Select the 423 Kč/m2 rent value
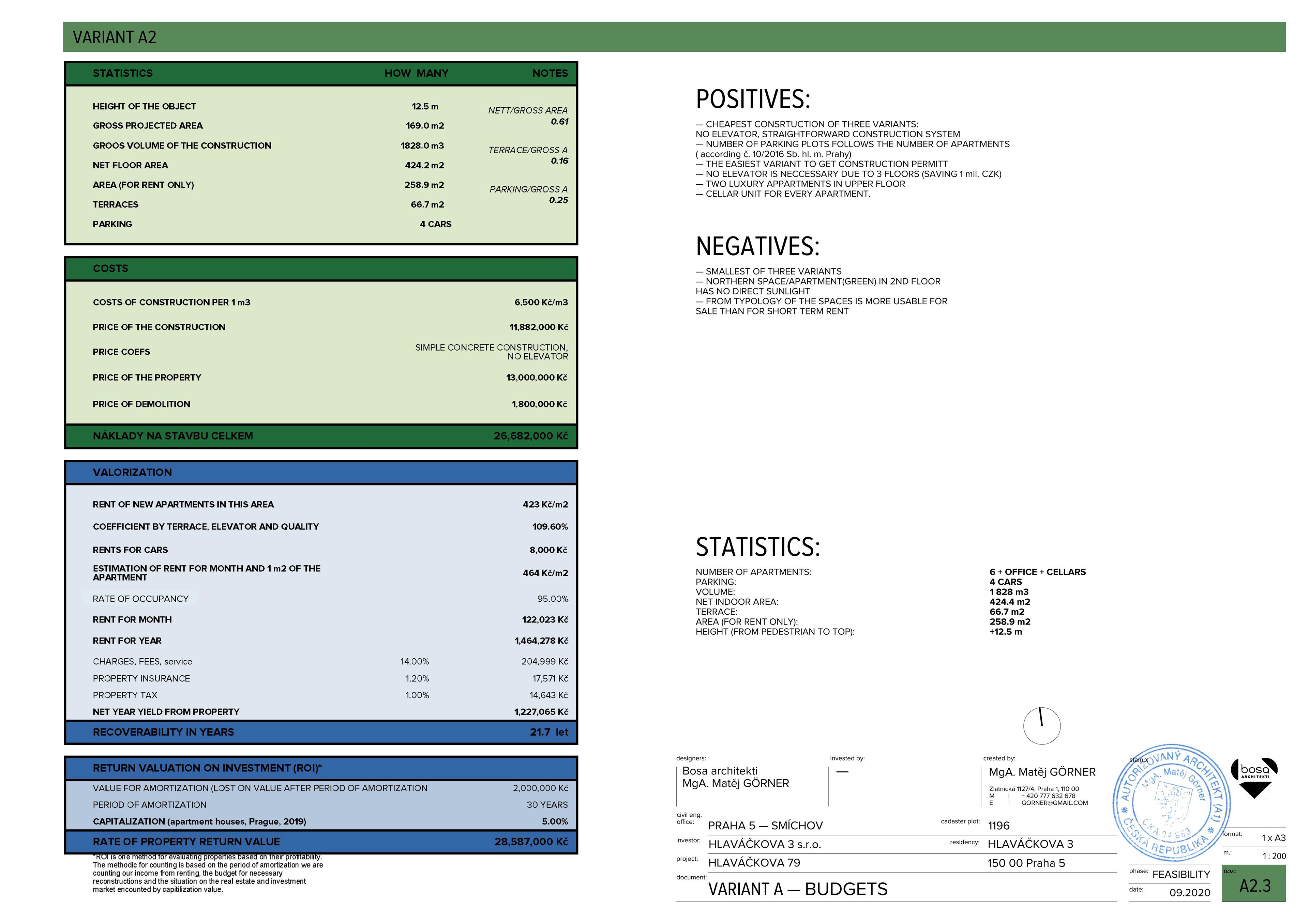 546,504
